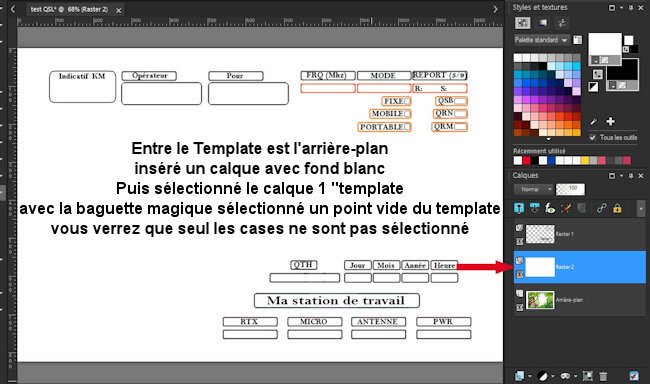Viewport: 650px width, 384px height.
Task: Switch to the Swatches frame tab in Styles et textures
Action: click(523, 23)
